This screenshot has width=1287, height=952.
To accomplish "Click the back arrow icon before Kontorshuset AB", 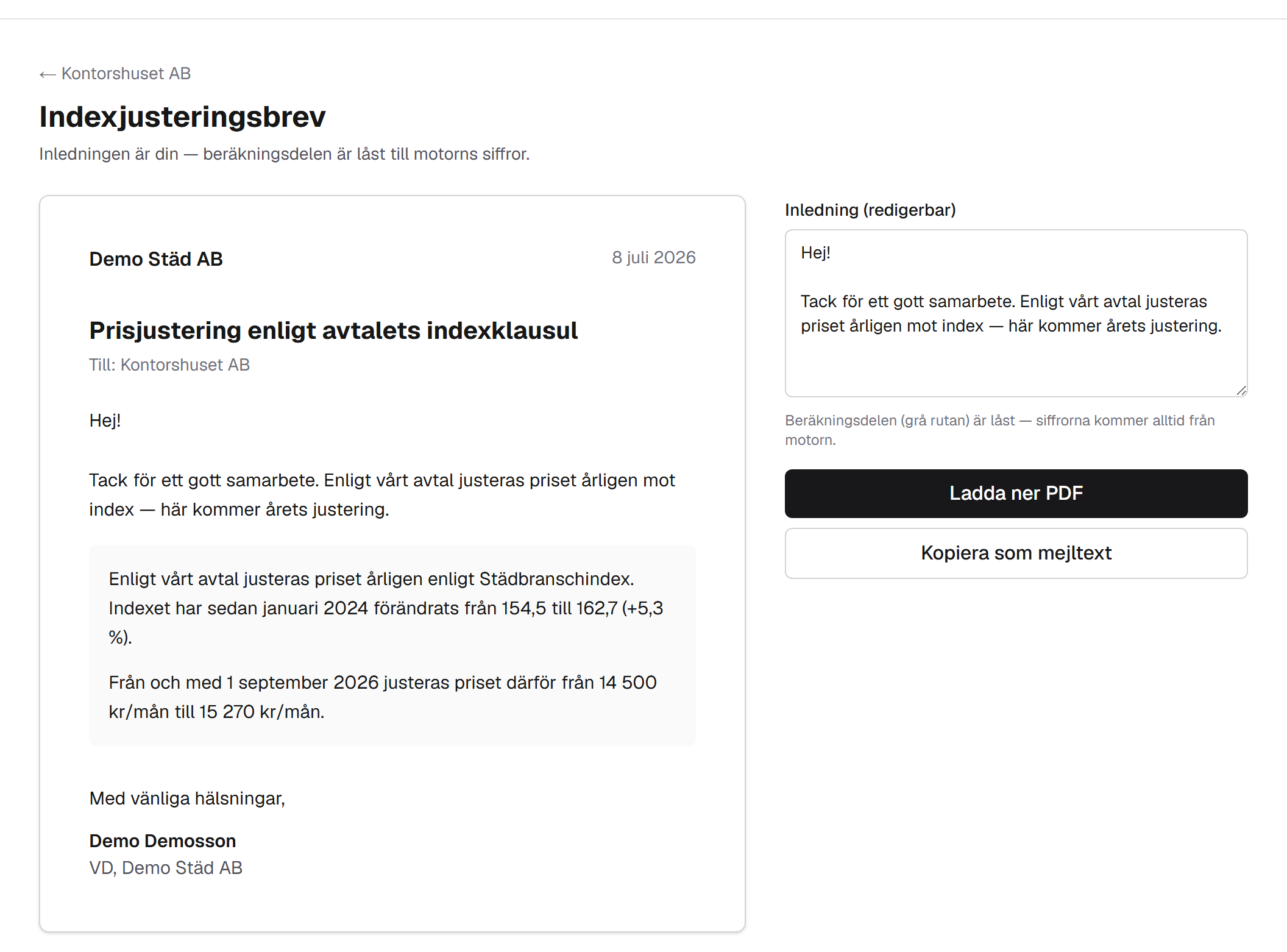I will [x=48, y=74].
